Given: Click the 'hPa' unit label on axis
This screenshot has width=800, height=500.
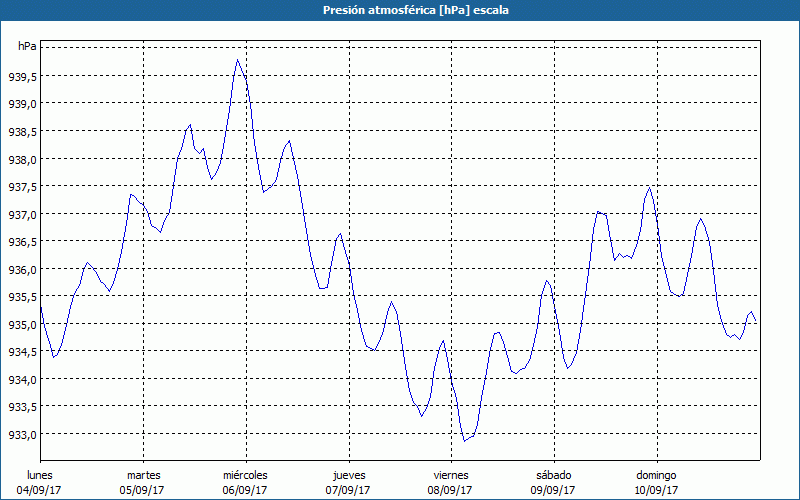Looking at the screenshot, I should pos(26,47).
